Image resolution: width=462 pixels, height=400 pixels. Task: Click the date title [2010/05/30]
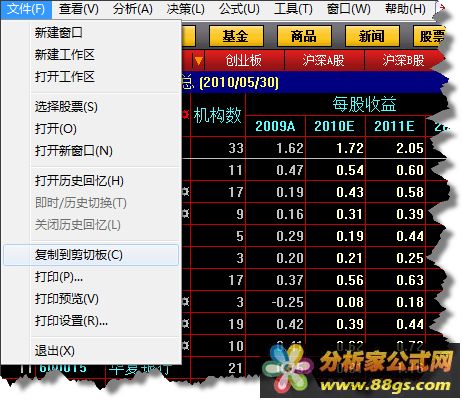tap(239, 82)
